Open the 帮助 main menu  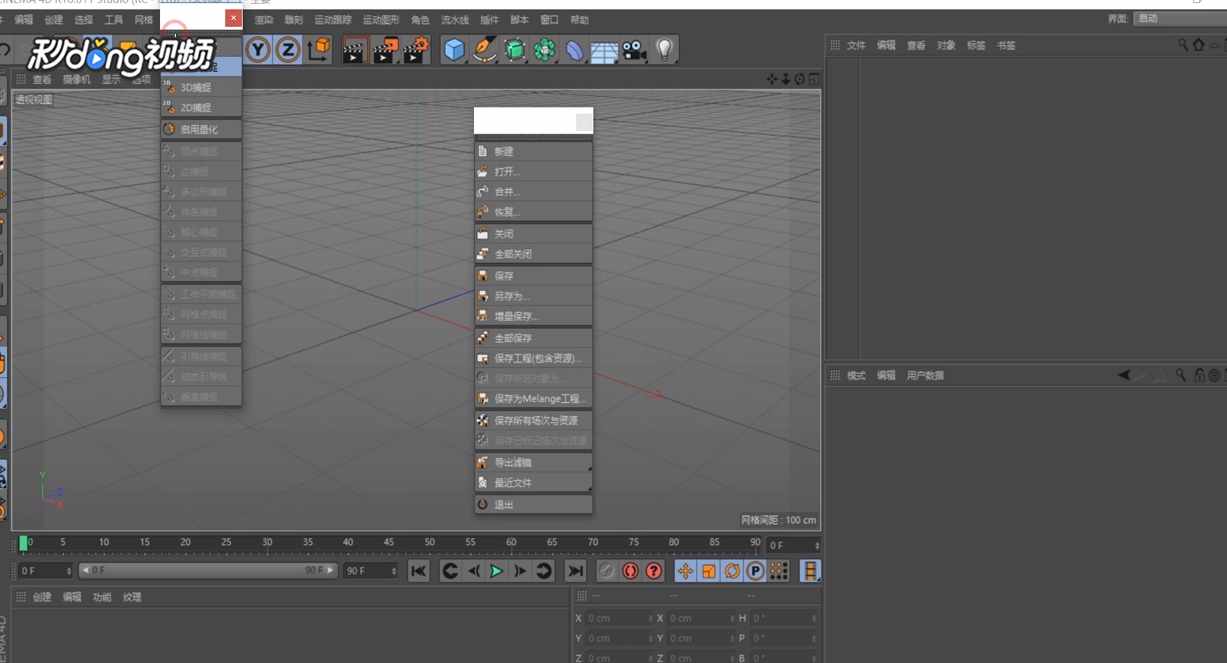579,19
